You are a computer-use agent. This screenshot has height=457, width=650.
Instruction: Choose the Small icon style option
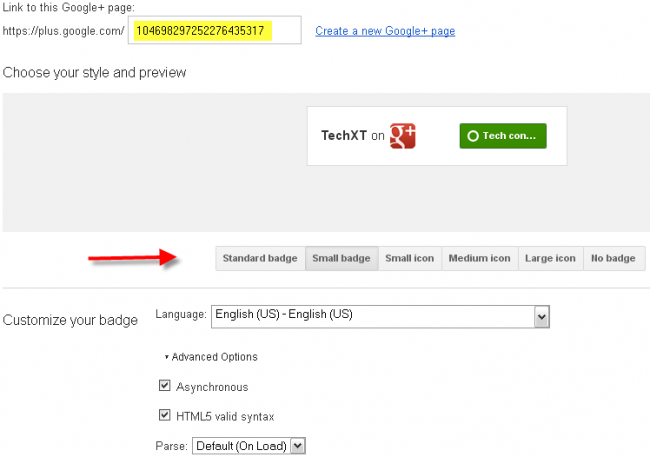(x=409, y=258)
